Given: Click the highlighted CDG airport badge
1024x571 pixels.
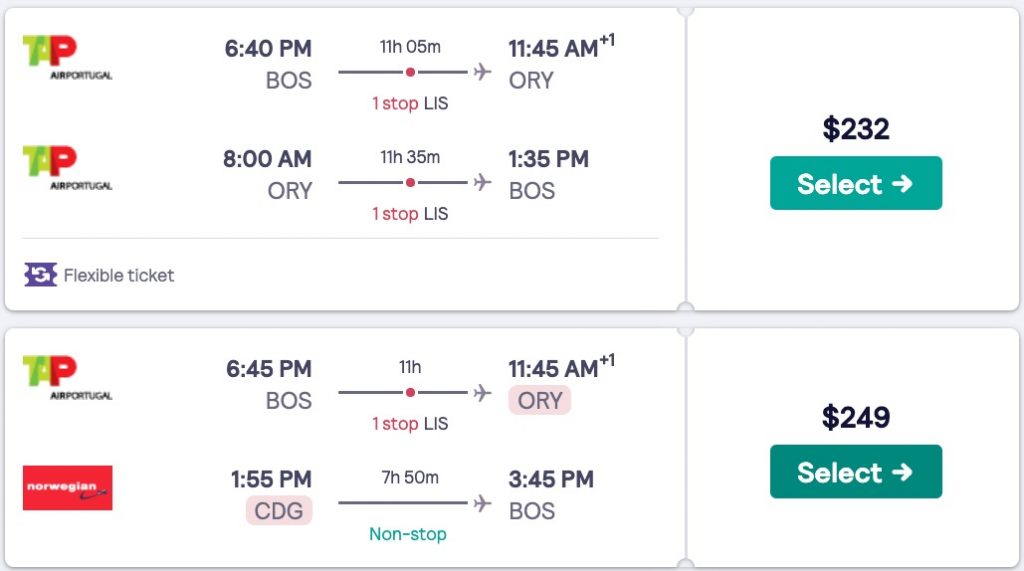Looking at the screenshot, I should pyautogui.click(x=279, y=511).
